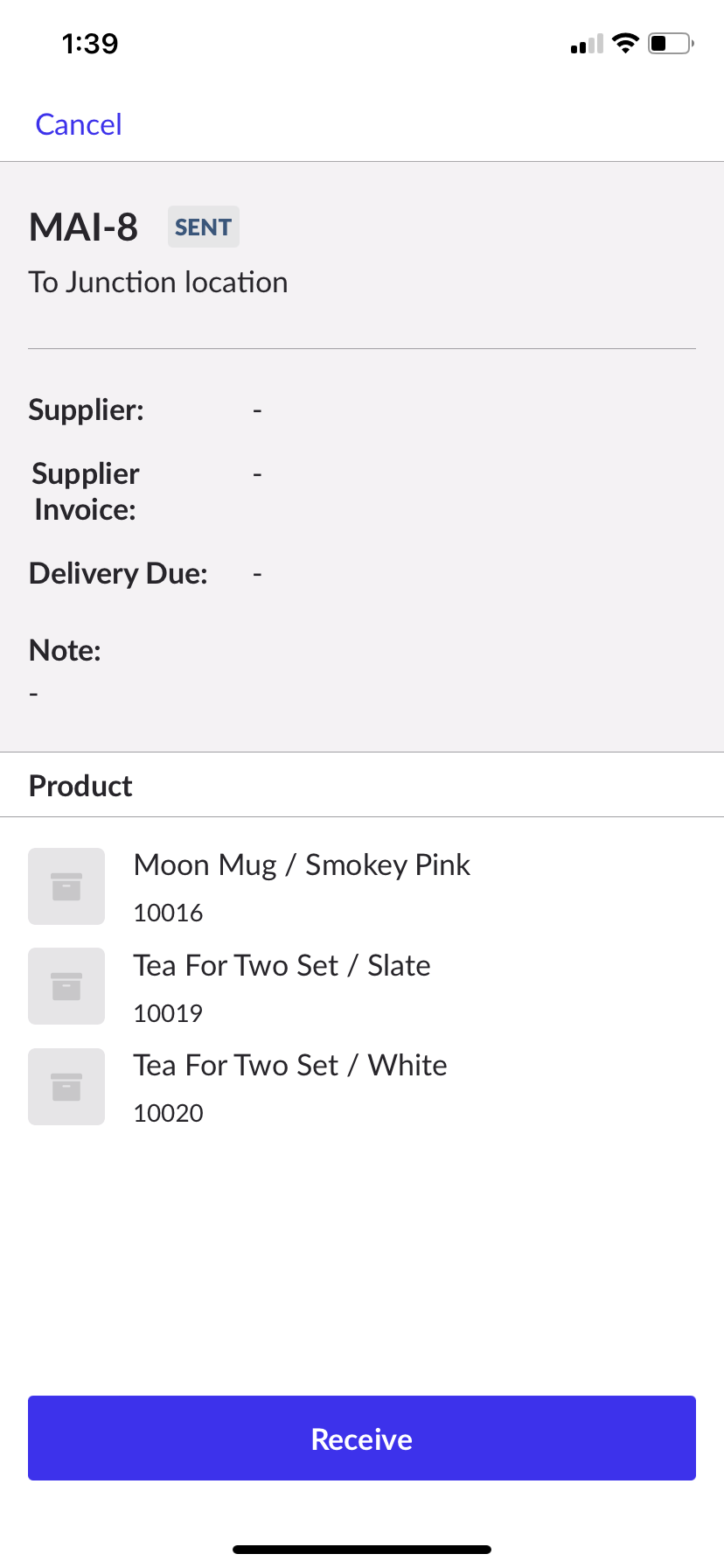This screenshot has width=724, height=1568.
Task: Tap the Delivery Due label
Action: 118,573
